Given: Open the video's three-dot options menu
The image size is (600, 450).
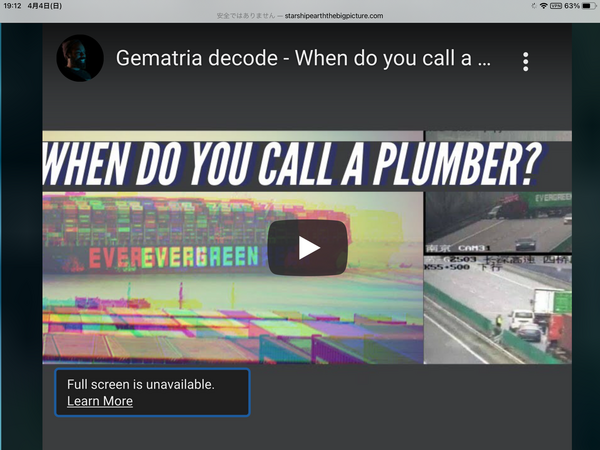Looking at the screenshot, I should (x=525, y=61).
